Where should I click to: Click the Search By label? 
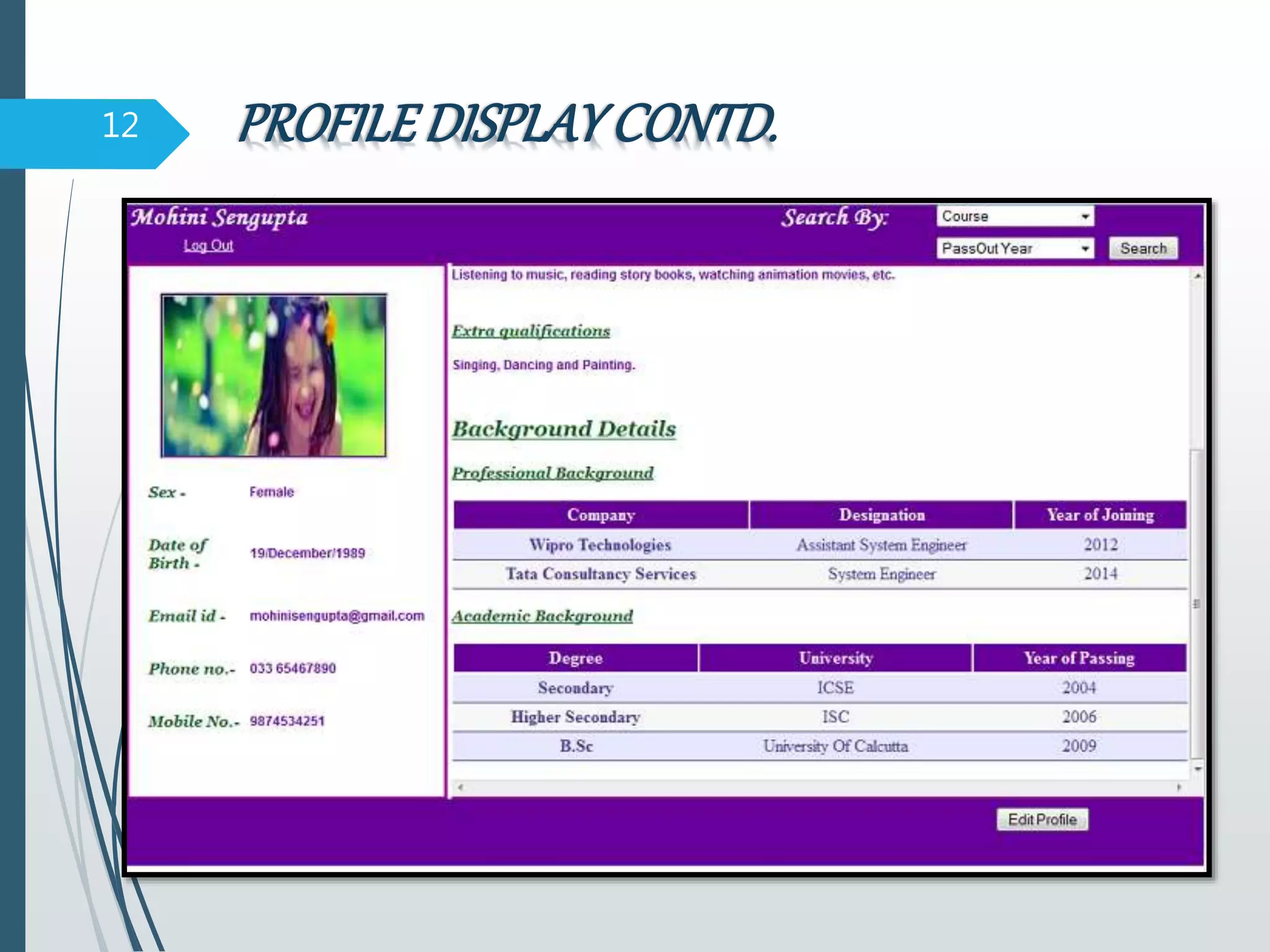tap(835, 218)
